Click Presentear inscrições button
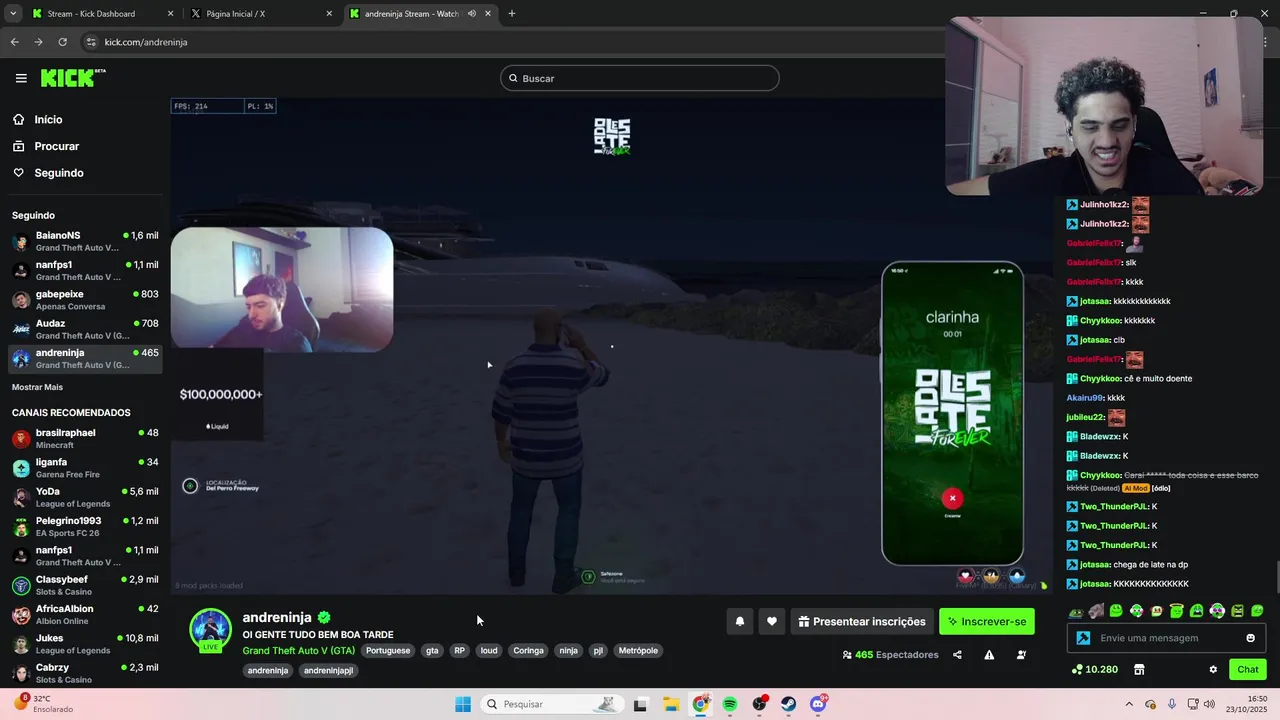Image resolution: width=1280 pixels, height=720 pixels. pyautogui.click(x=861, y=621)
